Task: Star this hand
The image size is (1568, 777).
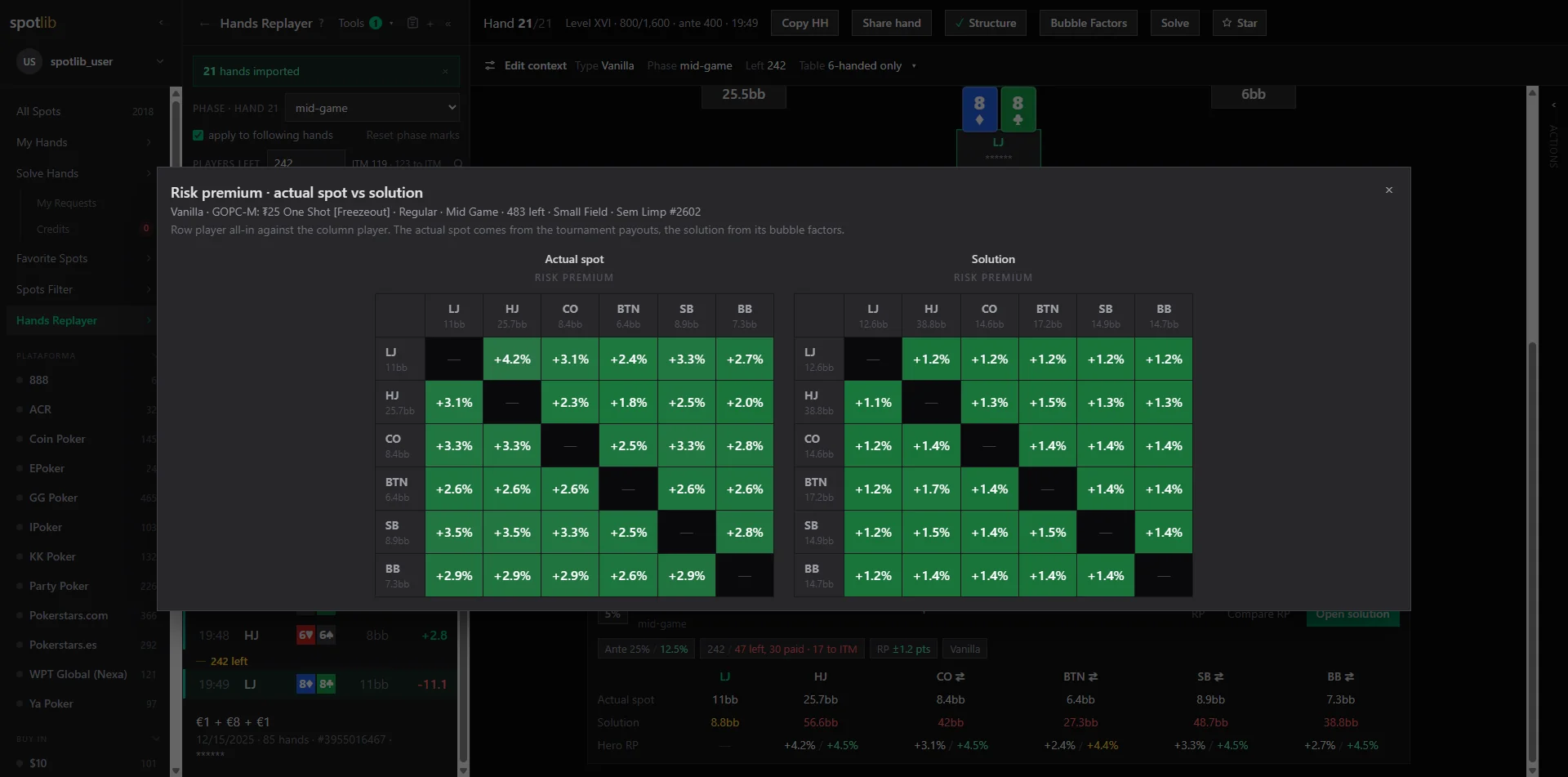Action: tap(1239, 23)
